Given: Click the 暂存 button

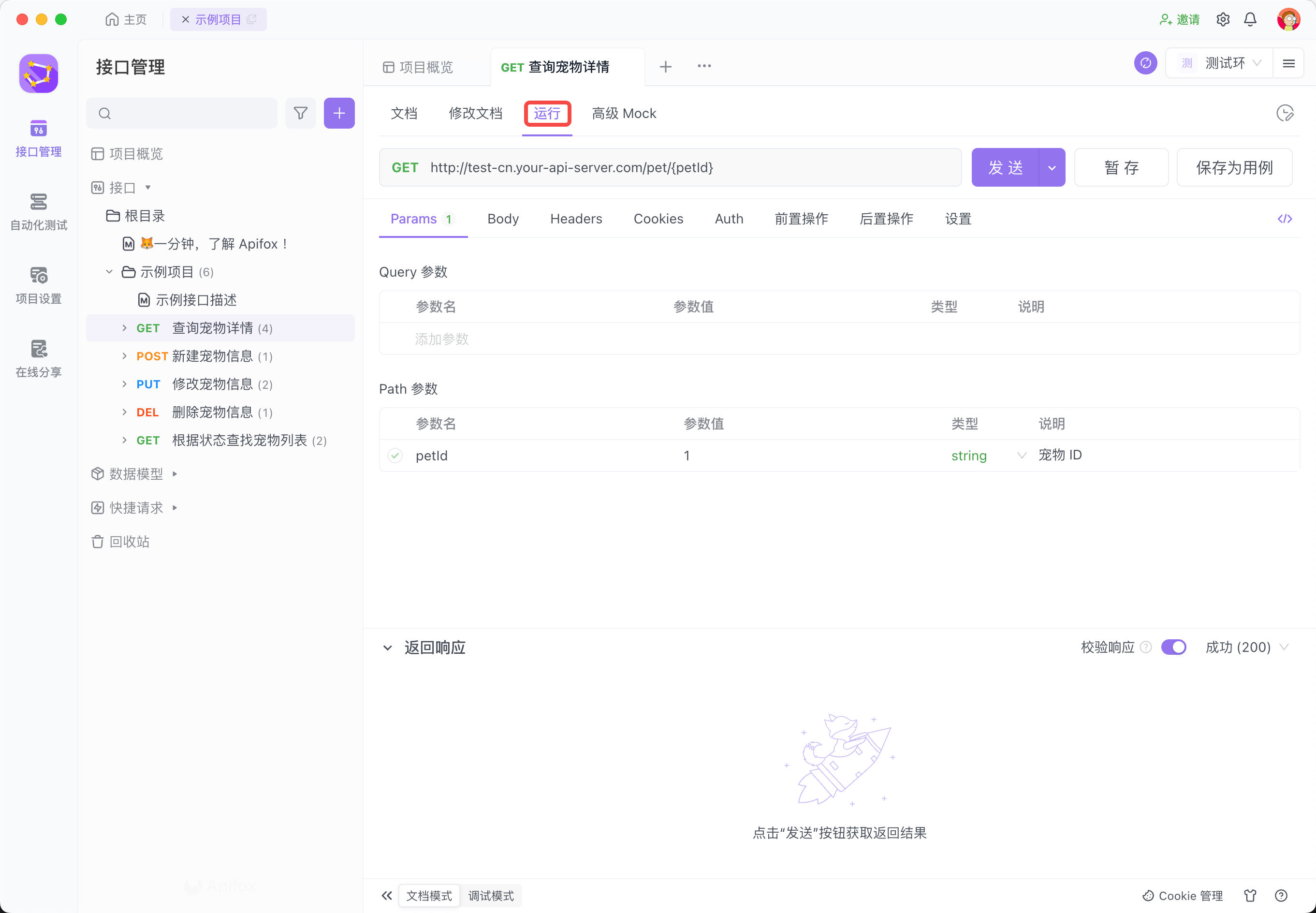Looking at the screenshot, I should click(1121, 168).
